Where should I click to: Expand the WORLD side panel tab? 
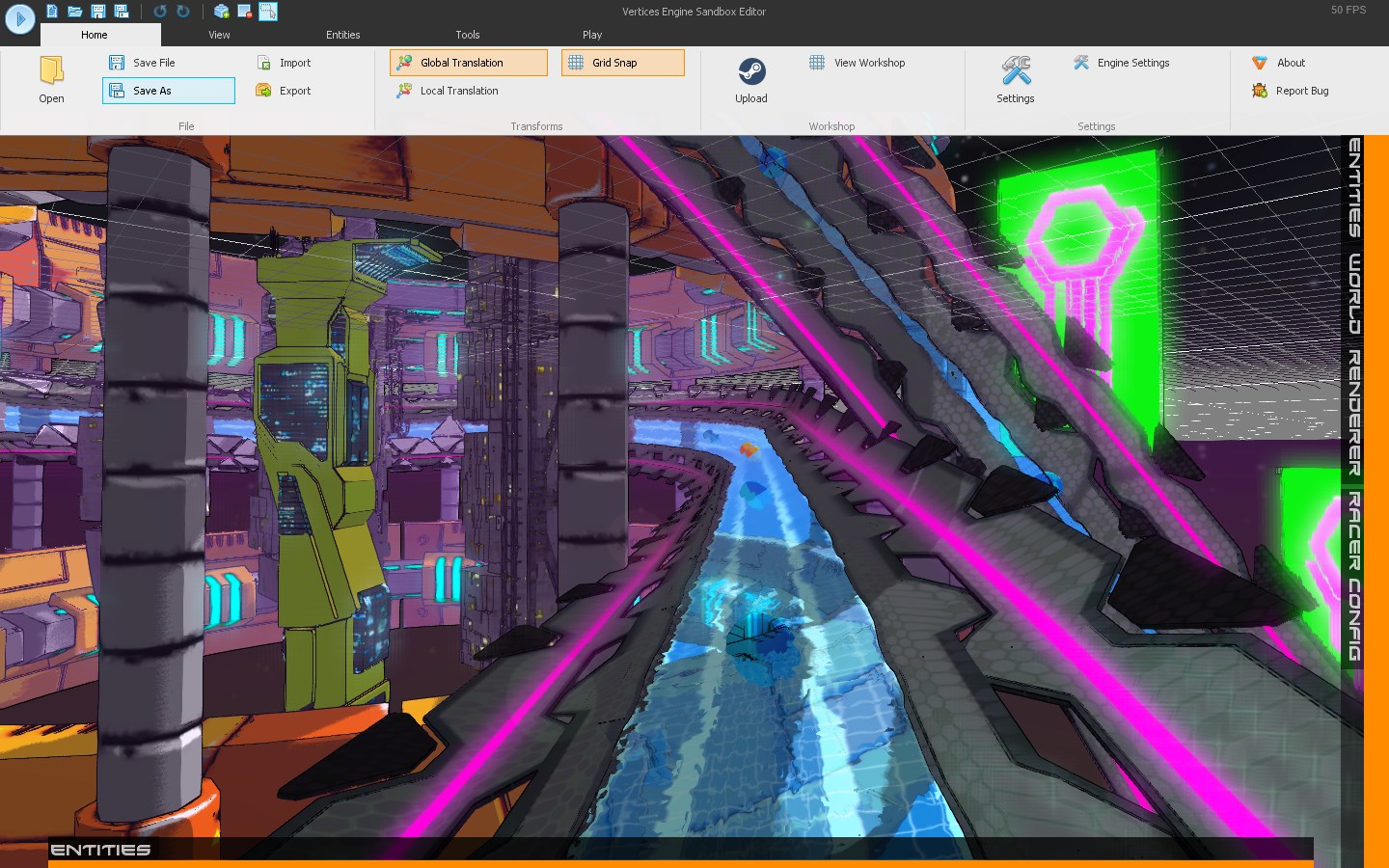(x=1355, y=294)
